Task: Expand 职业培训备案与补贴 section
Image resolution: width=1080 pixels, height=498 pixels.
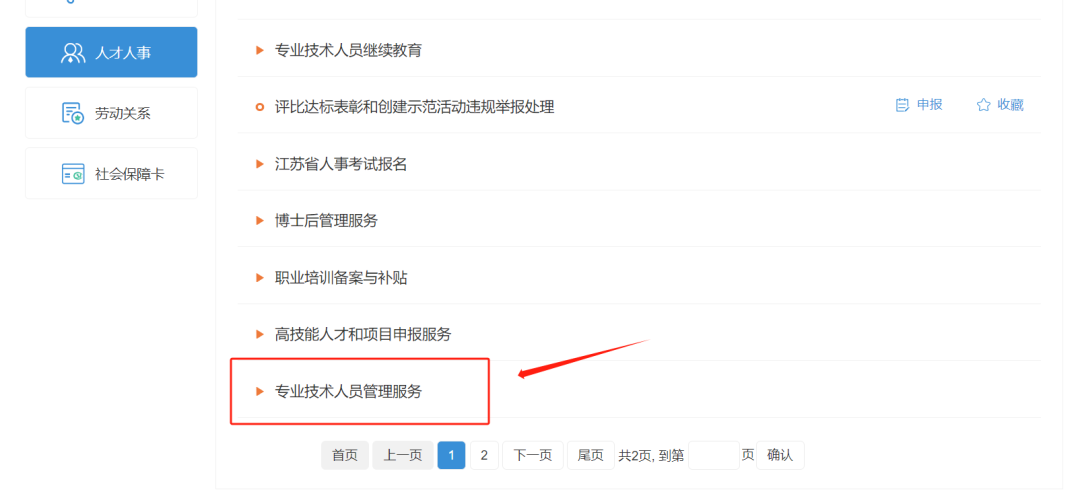Action: pos(341,278)
